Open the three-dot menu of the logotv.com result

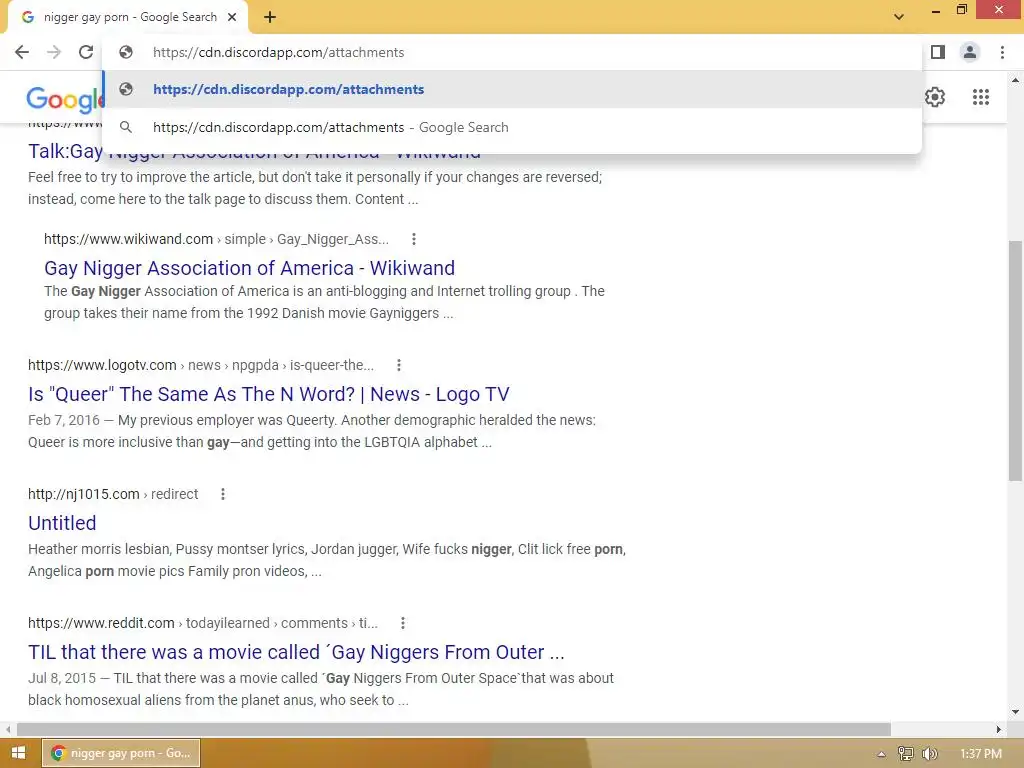click(398, 365)
